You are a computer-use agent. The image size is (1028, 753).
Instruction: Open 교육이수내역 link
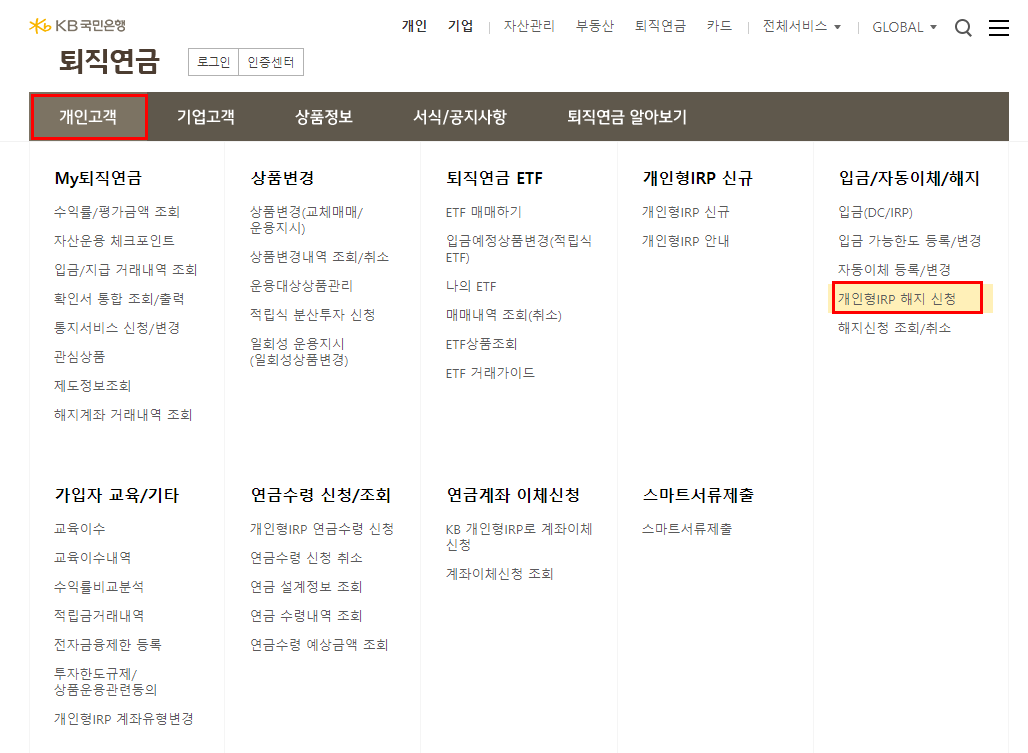(92, 557)
